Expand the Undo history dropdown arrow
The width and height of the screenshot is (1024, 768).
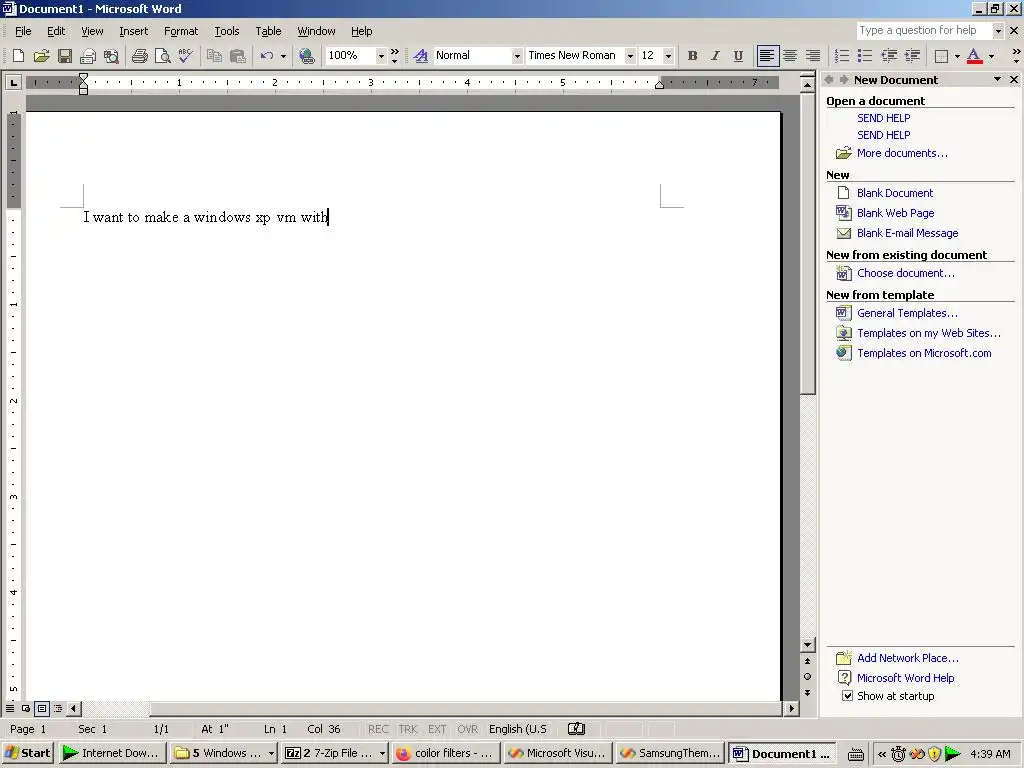point(283,56)
